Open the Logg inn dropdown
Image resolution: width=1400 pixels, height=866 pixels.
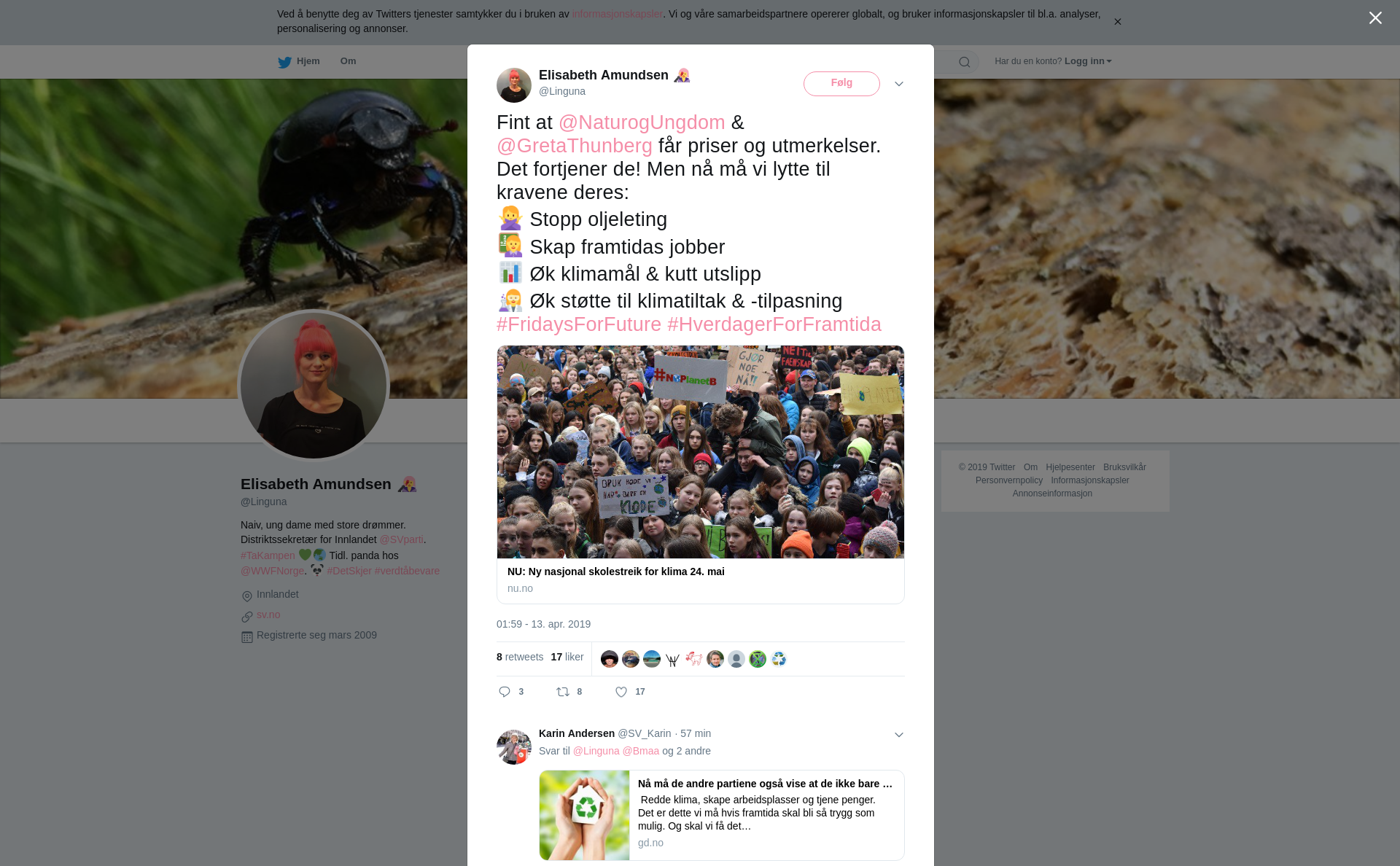[1088, 61]
